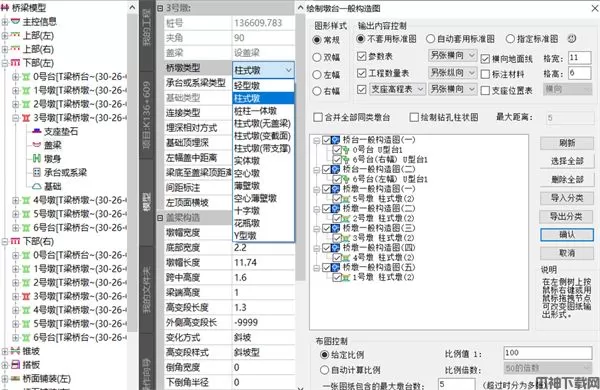Open the 另张纵向 dropdown beside 工程数量表
This screenshot has height=390, width=600.
pyautogui.click(x=452, y=72)
